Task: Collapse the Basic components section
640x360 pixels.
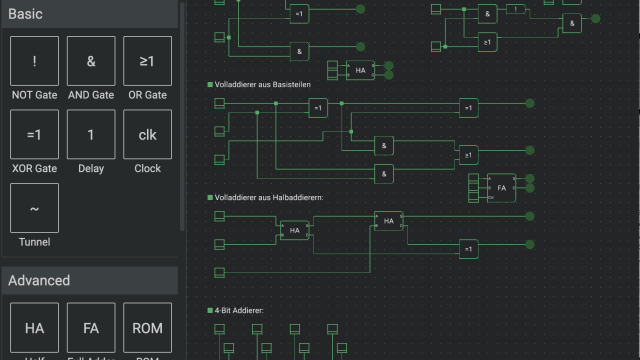Action: (x=90, y=14)
